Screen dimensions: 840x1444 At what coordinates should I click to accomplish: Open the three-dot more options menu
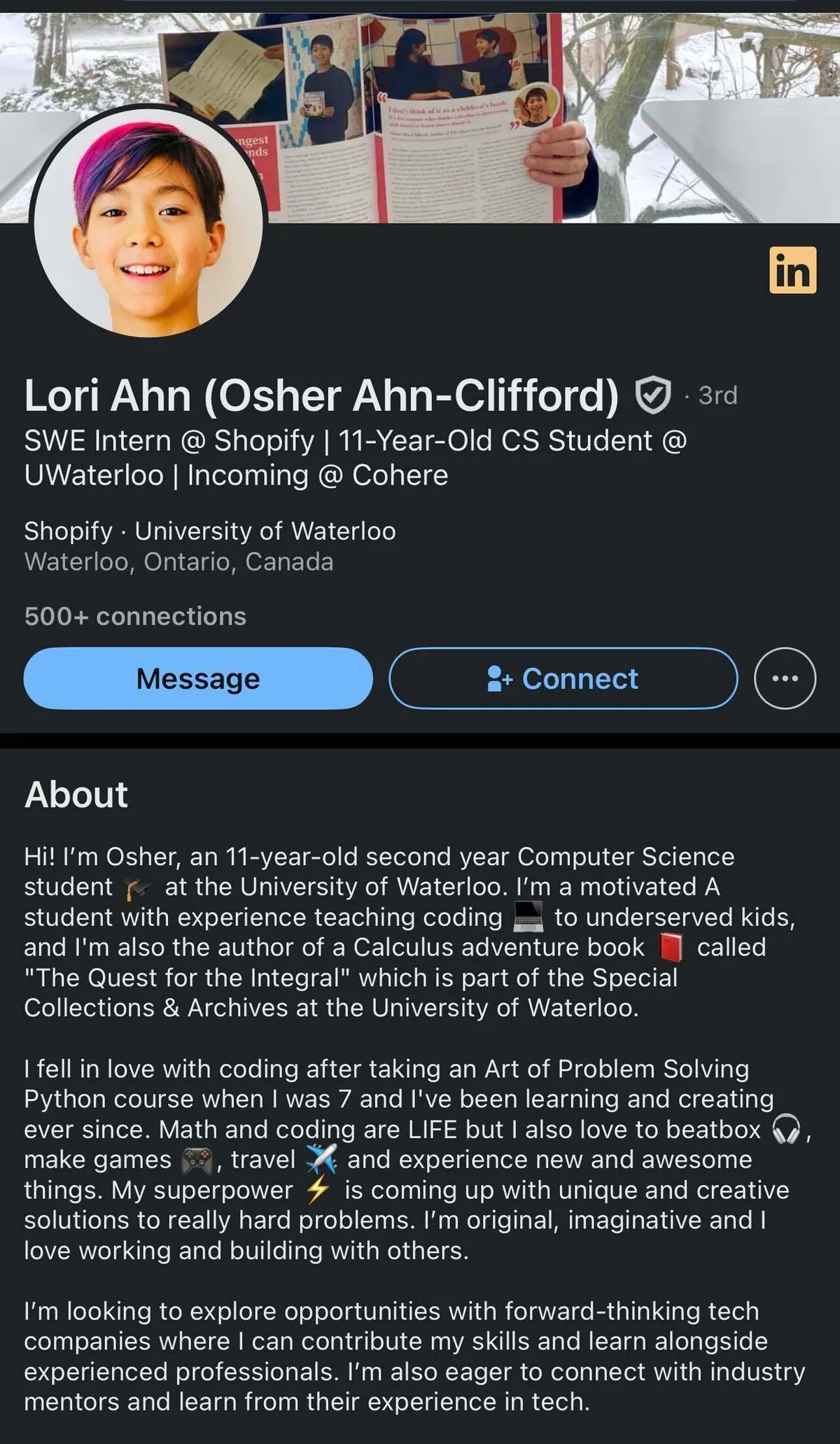tap(785, 678)
